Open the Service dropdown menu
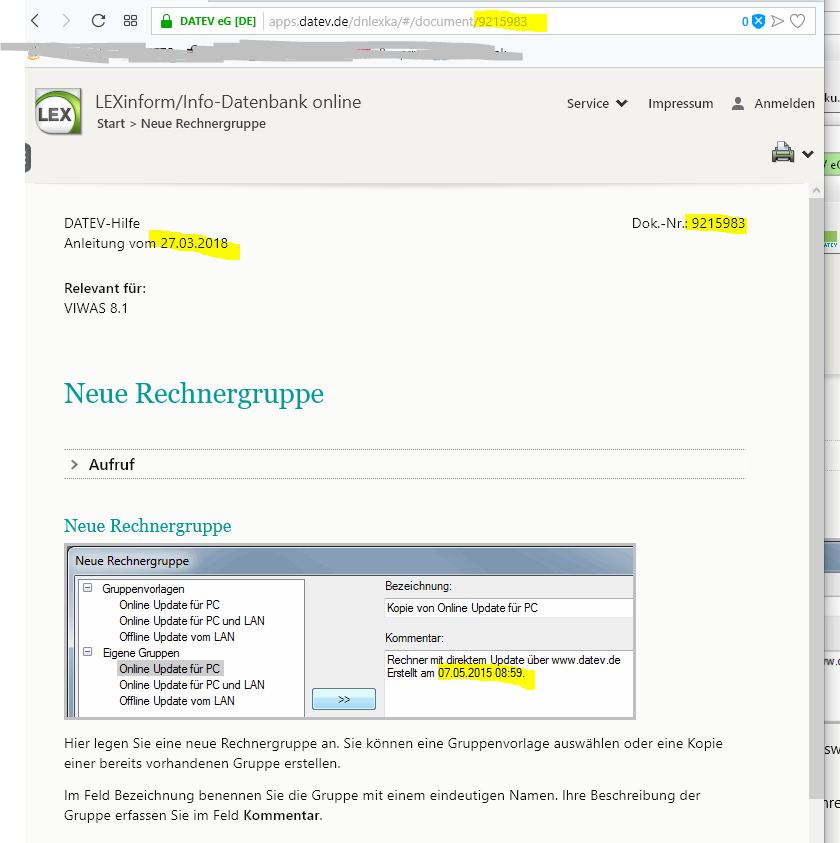Image resolution: width=840 pixels, height=843 pixels. point(597,103)
